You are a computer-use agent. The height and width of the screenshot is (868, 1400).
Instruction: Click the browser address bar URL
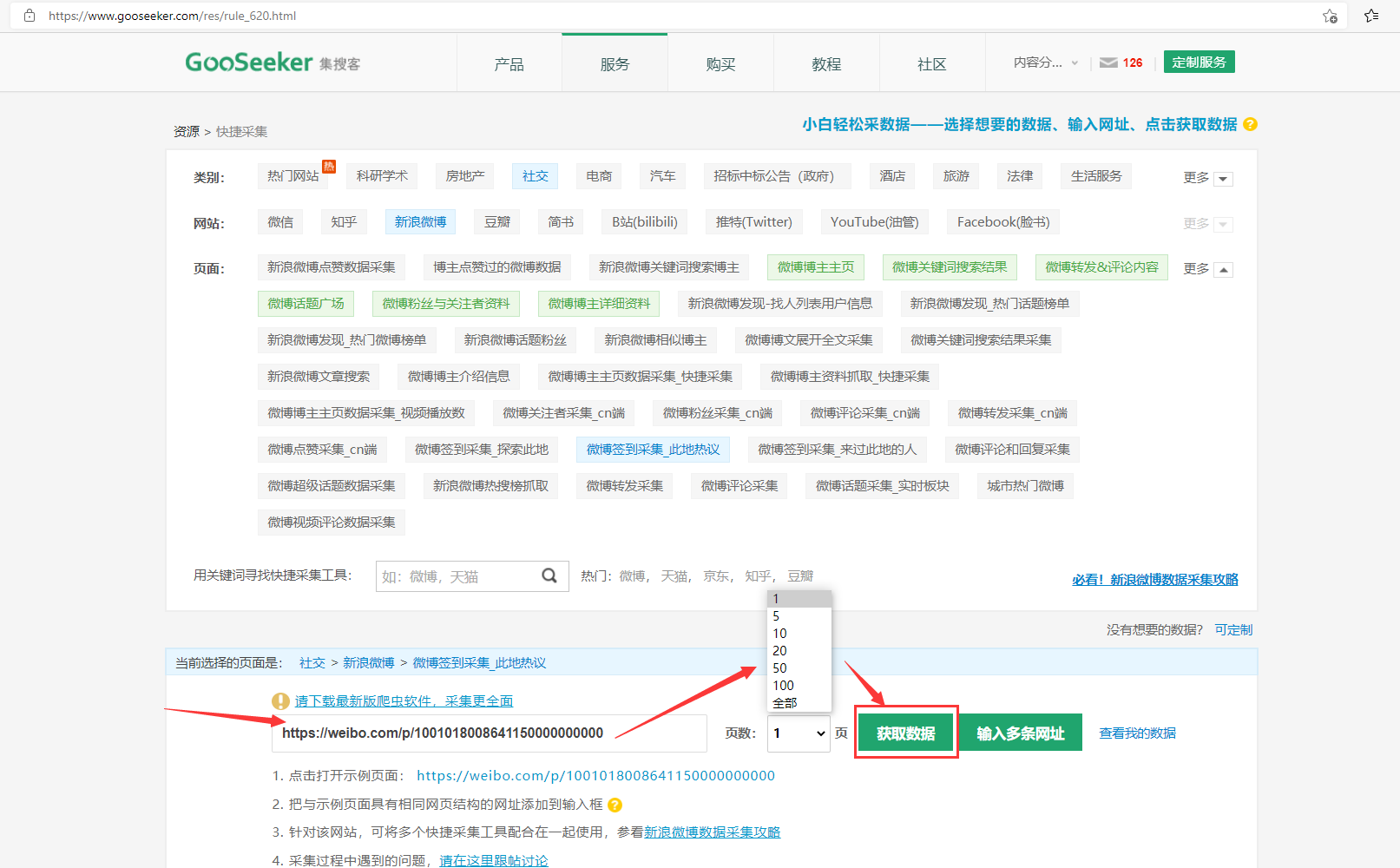pyautogui.click(x=172, y=16)
